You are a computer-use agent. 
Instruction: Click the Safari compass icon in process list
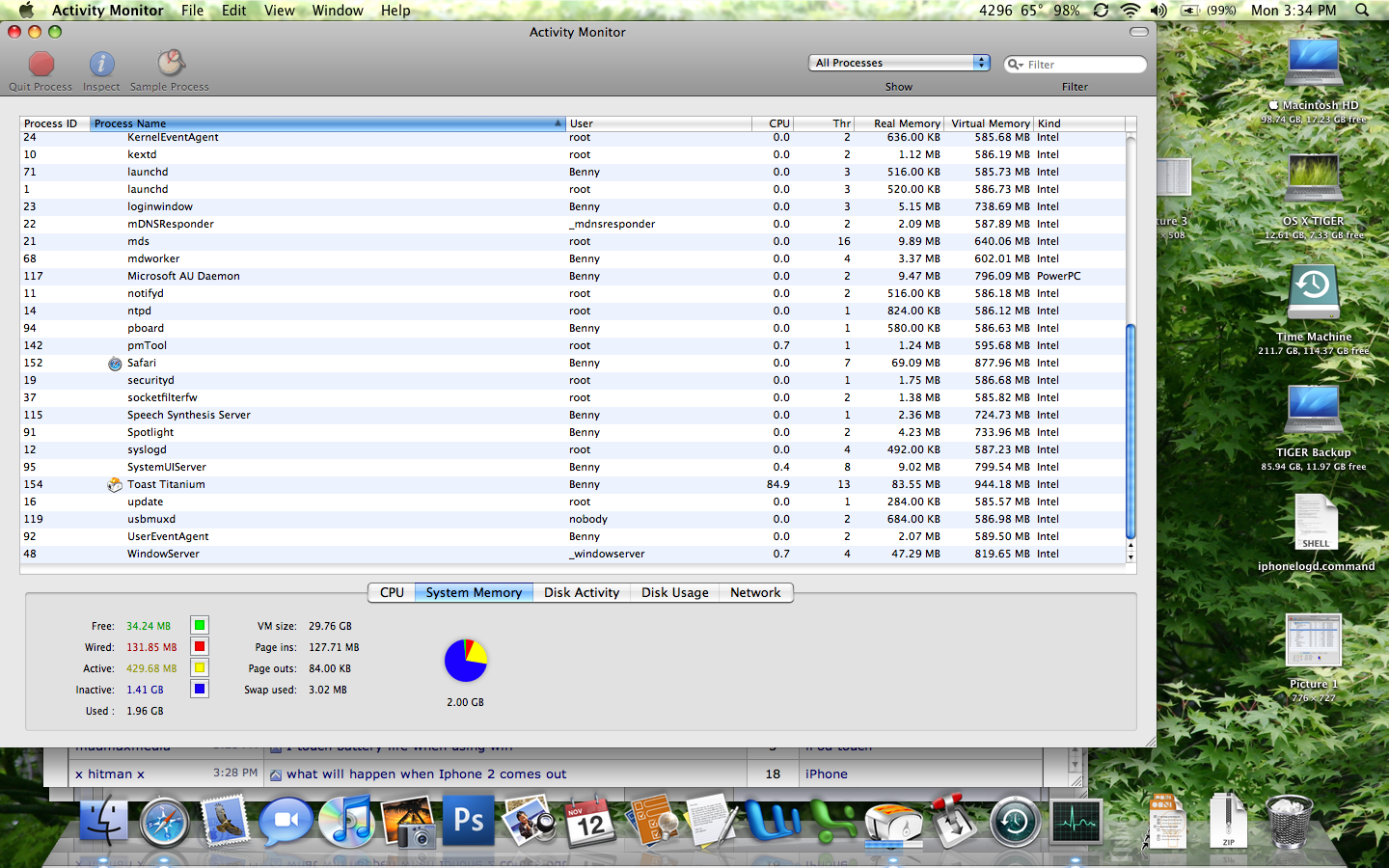(115, 364)
